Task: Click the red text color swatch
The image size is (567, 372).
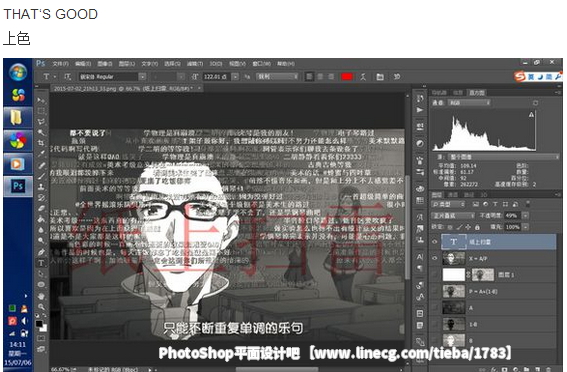Action: tap(347, 77)
